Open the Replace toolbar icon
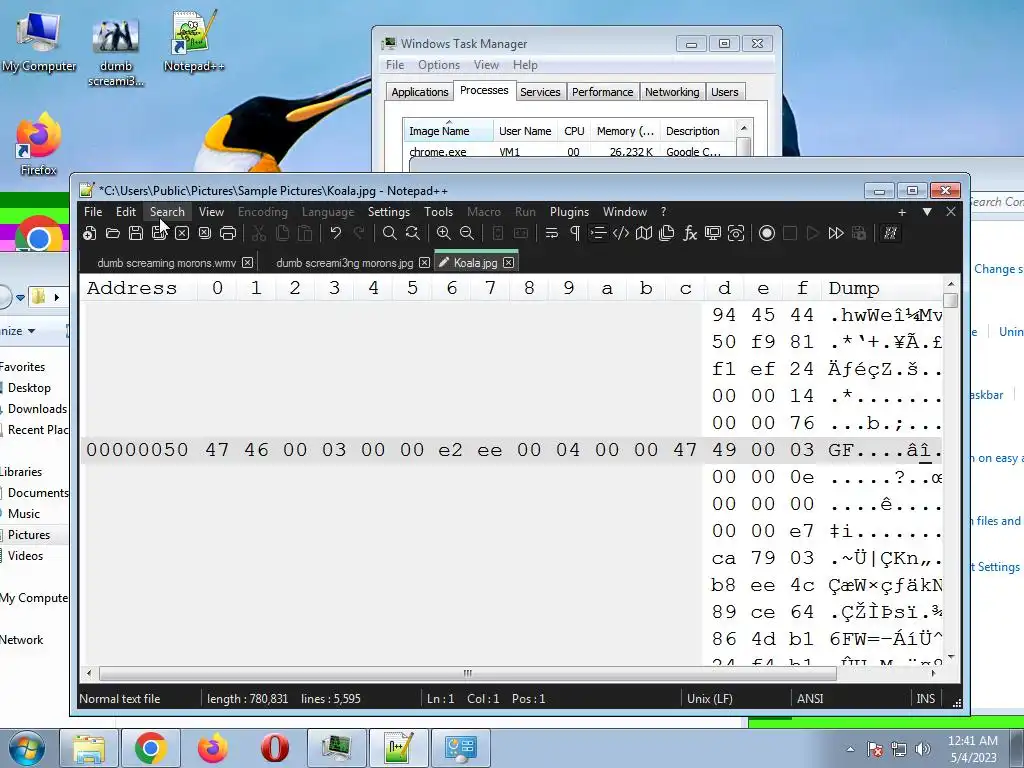 [x=413, y=233]
